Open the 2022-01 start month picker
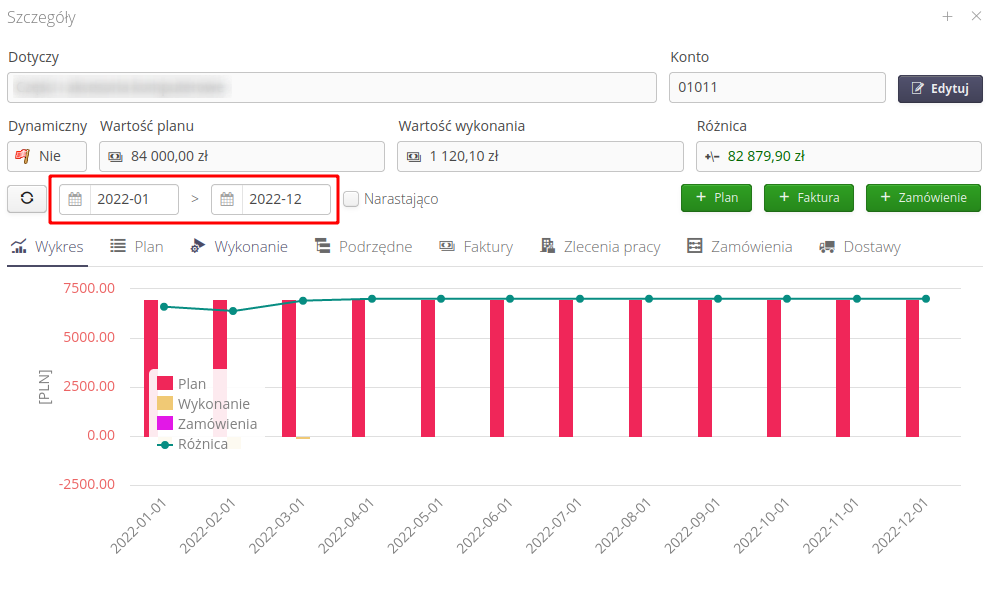Screen dimensions: 993x595 pyautogui.click(x=134, y=199)
